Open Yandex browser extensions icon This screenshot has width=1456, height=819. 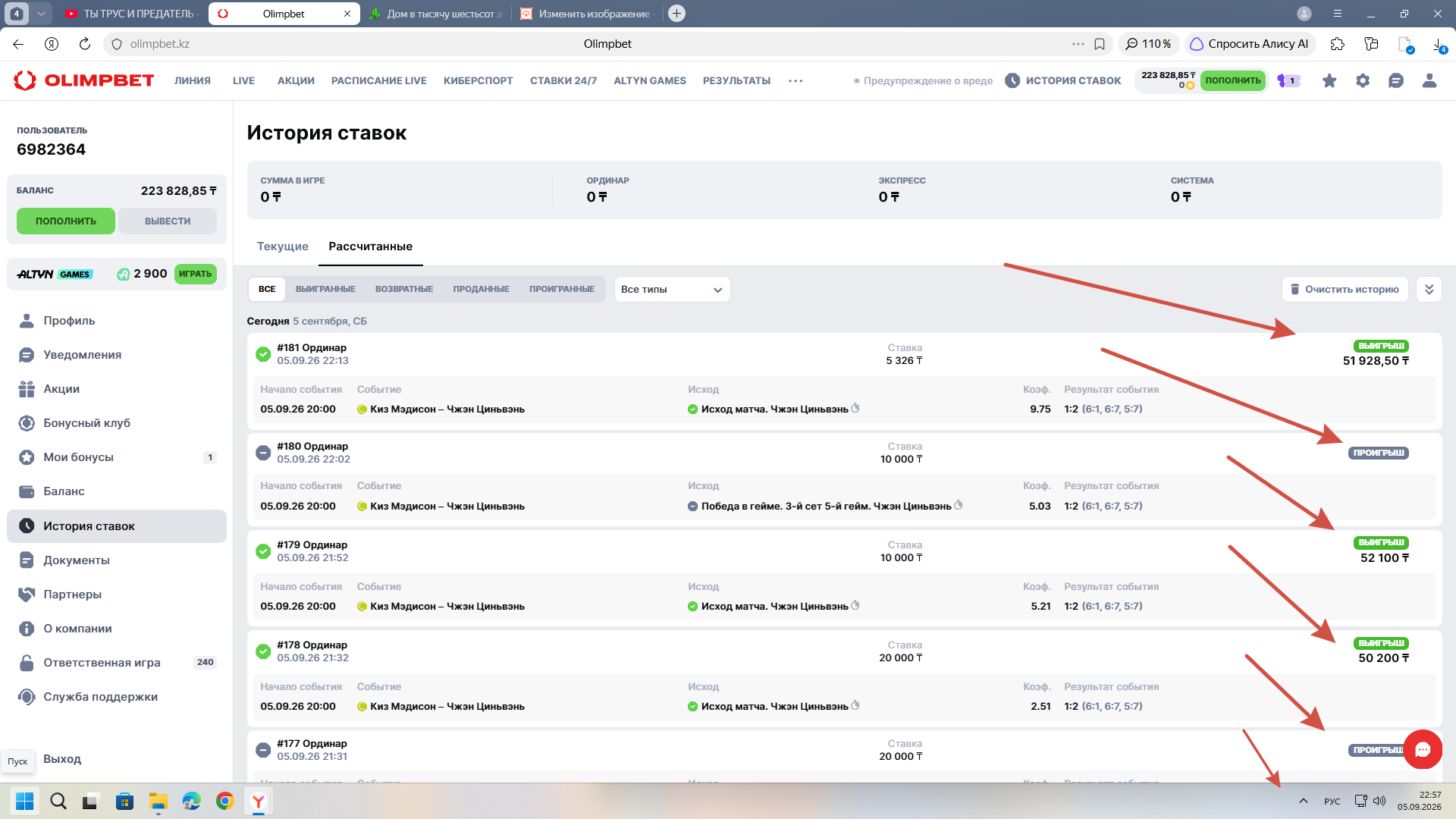pyautogui.click(x=1338, y=44)
